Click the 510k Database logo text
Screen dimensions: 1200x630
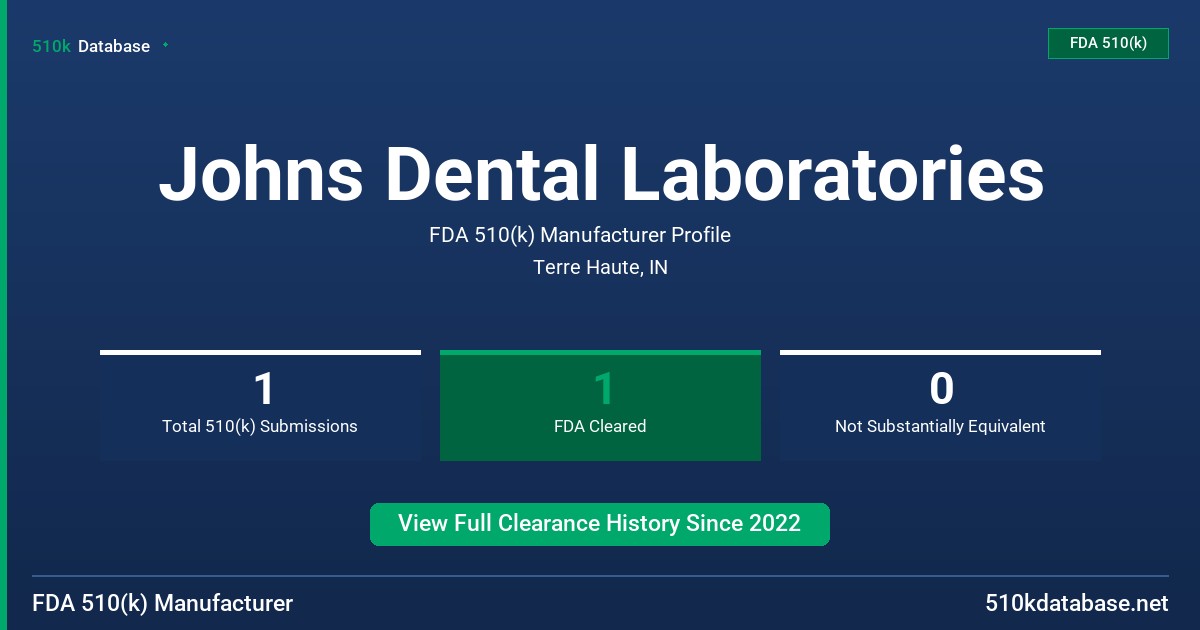click(91, 46)
